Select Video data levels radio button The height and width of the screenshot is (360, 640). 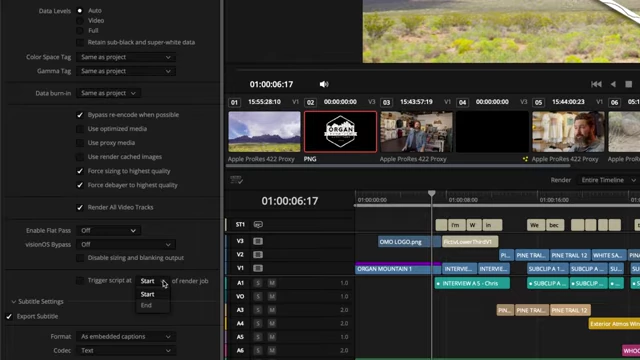pos(80,20)
